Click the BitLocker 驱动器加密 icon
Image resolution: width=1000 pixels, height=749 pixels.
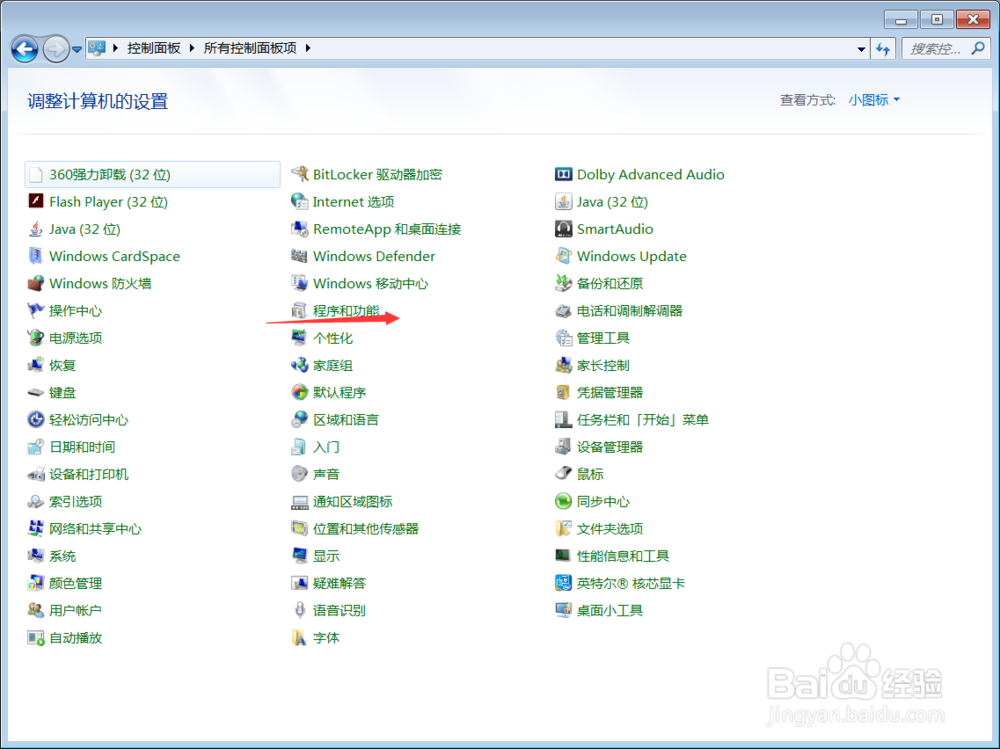300,174
